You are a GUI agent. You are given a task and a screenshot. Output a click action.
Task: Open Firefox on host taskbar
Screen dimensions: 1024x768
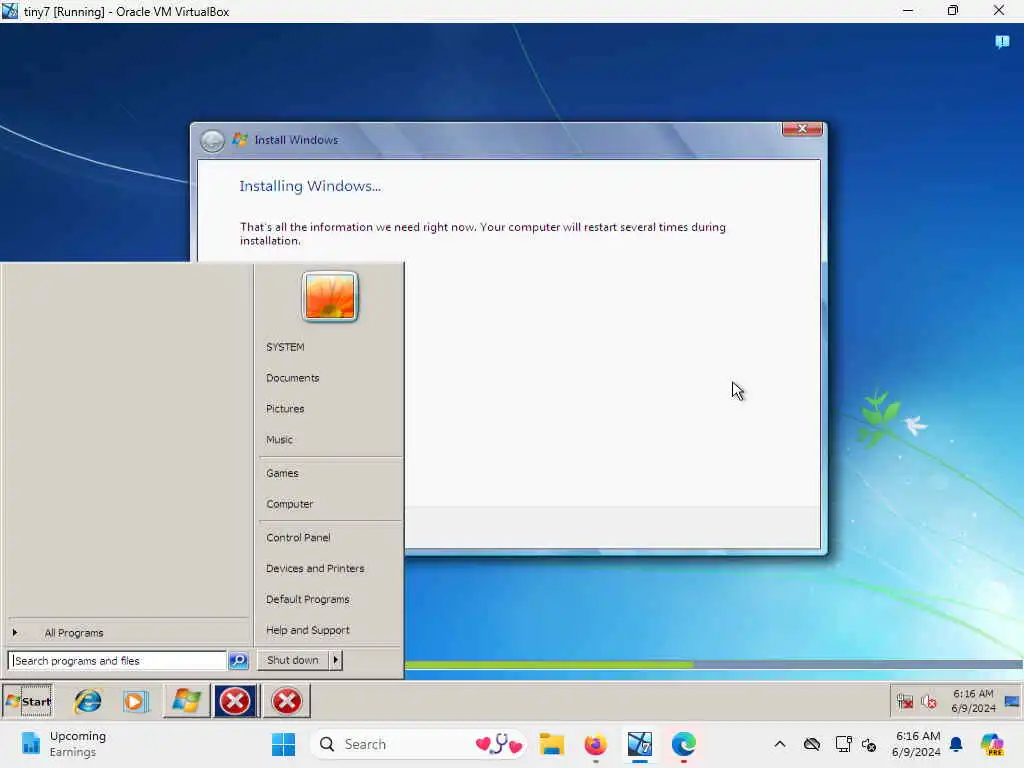pyautogui.click(x=596, y=744)
